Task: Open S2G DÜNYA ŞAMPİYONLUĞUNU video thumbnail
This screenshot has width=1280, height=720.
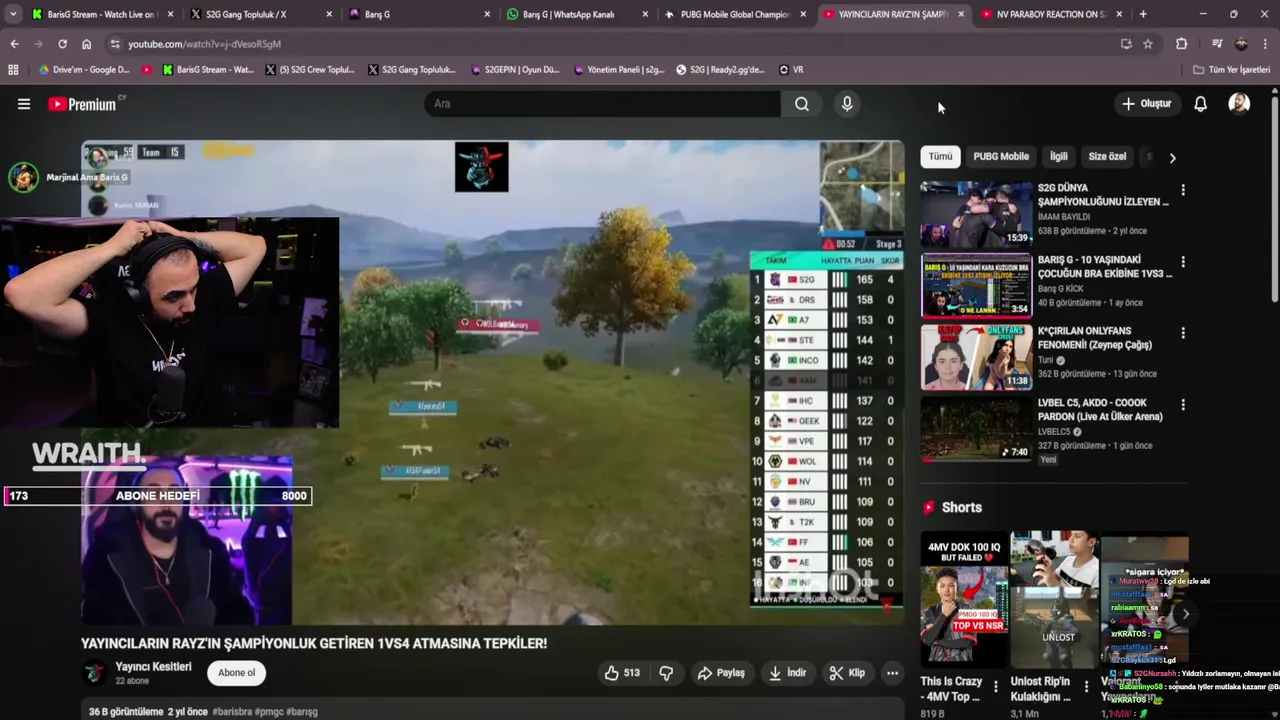Action: 976,214
